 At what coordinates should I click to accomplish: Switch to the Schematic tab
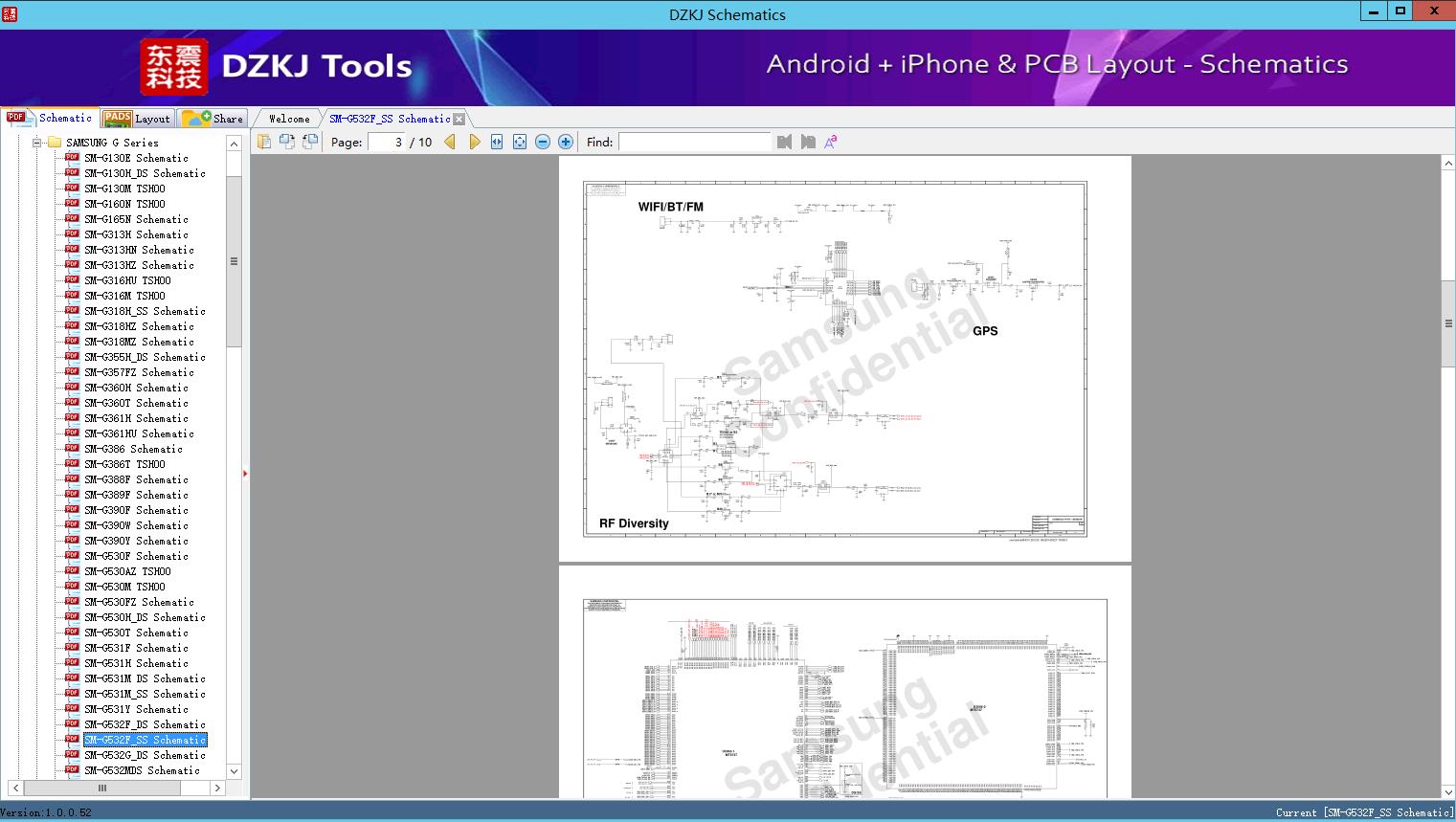point(50,118)
